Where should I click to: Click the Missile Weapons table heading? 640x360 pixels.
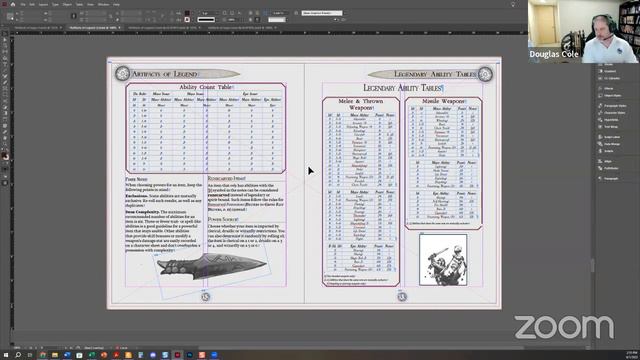click(443, 101)
